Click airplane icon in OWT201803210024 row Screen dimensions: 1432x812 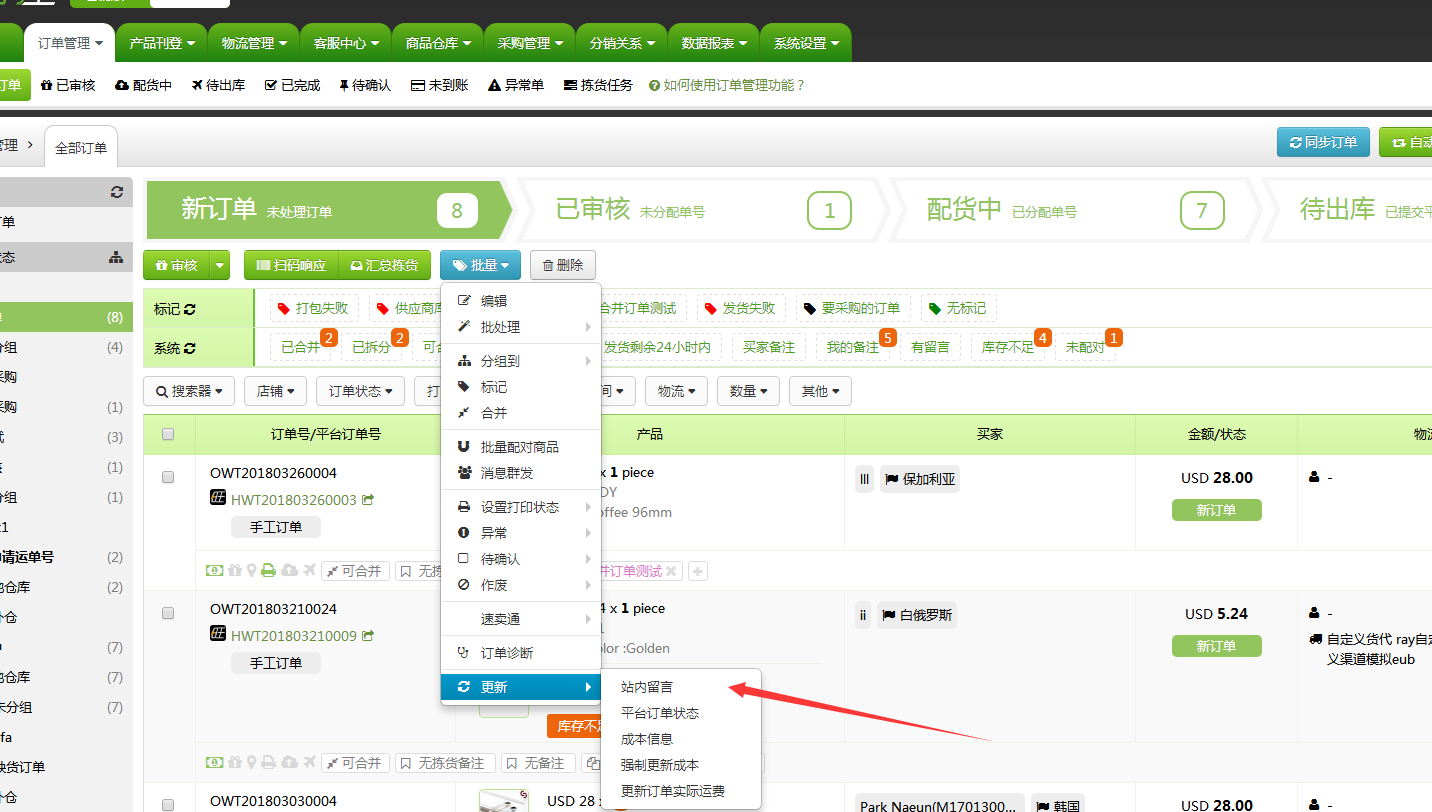(x=309, y=762)
